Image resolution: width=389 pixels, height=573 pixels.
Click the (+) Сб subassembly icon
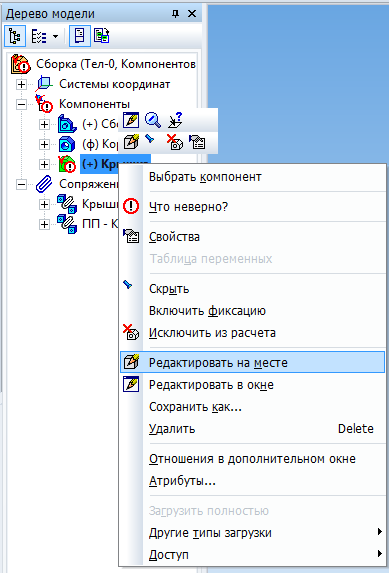pos(67,124)
